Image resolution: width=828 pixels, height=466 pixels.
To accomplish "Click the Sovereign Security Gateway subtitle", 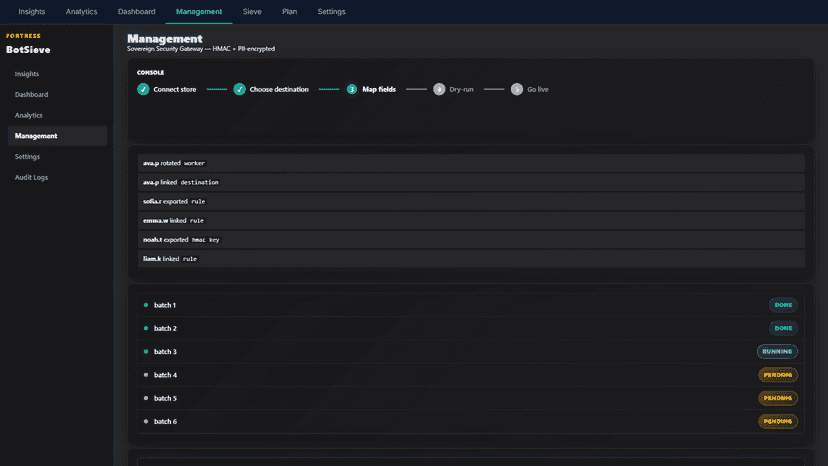I will pos(201,49).
